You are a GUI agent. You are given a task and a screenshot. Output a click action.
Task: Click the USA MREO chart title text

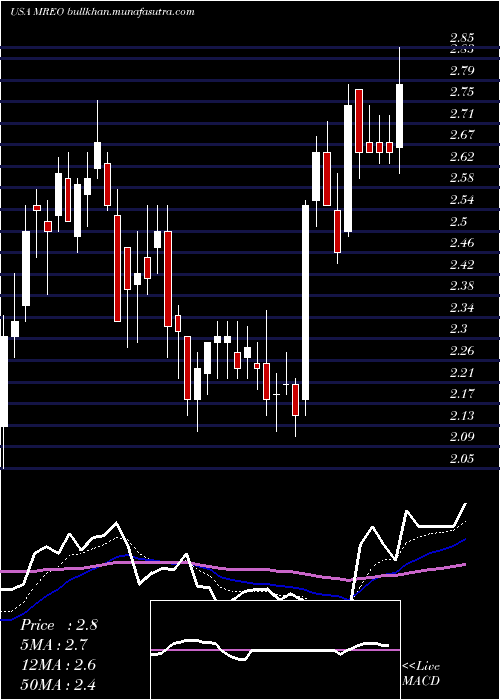click(x=102, y=12)
